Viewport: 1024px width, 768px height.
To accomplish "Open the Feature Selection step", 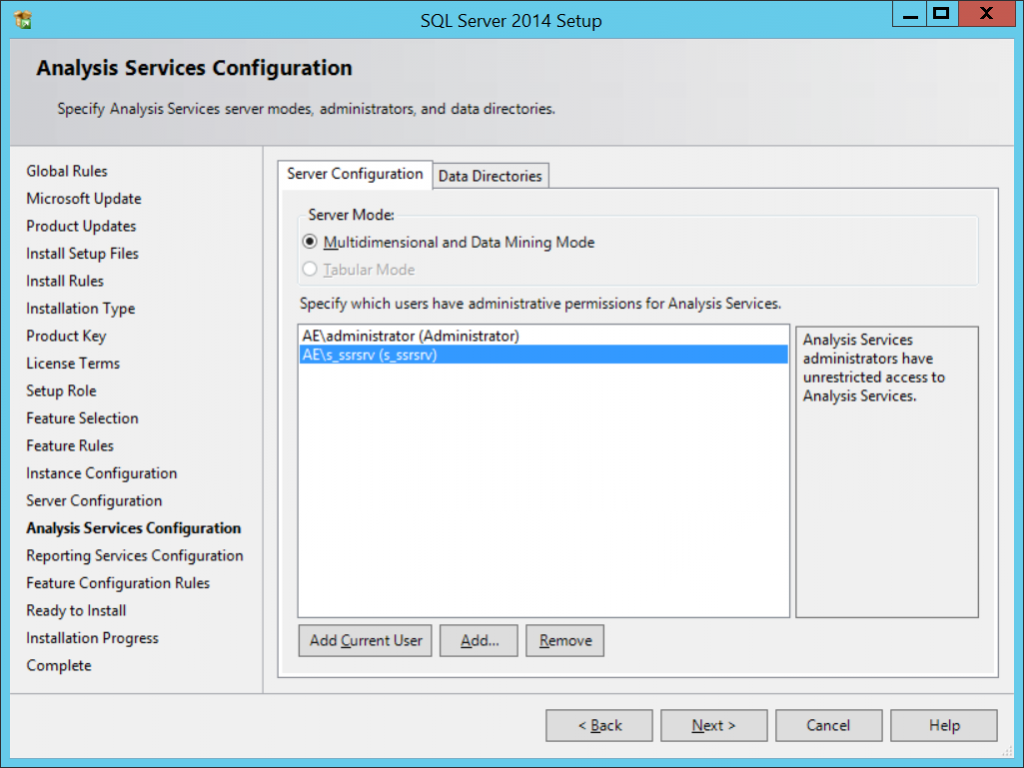I will 81,418.
